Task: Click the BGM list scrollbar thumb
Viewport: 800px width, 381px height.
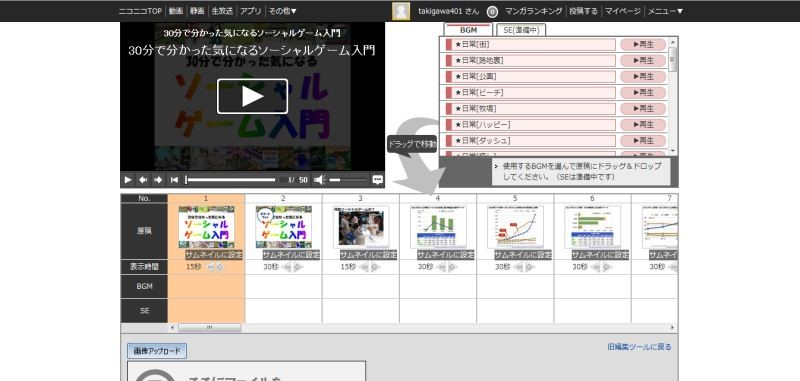Action: click(x=672, y=59)
